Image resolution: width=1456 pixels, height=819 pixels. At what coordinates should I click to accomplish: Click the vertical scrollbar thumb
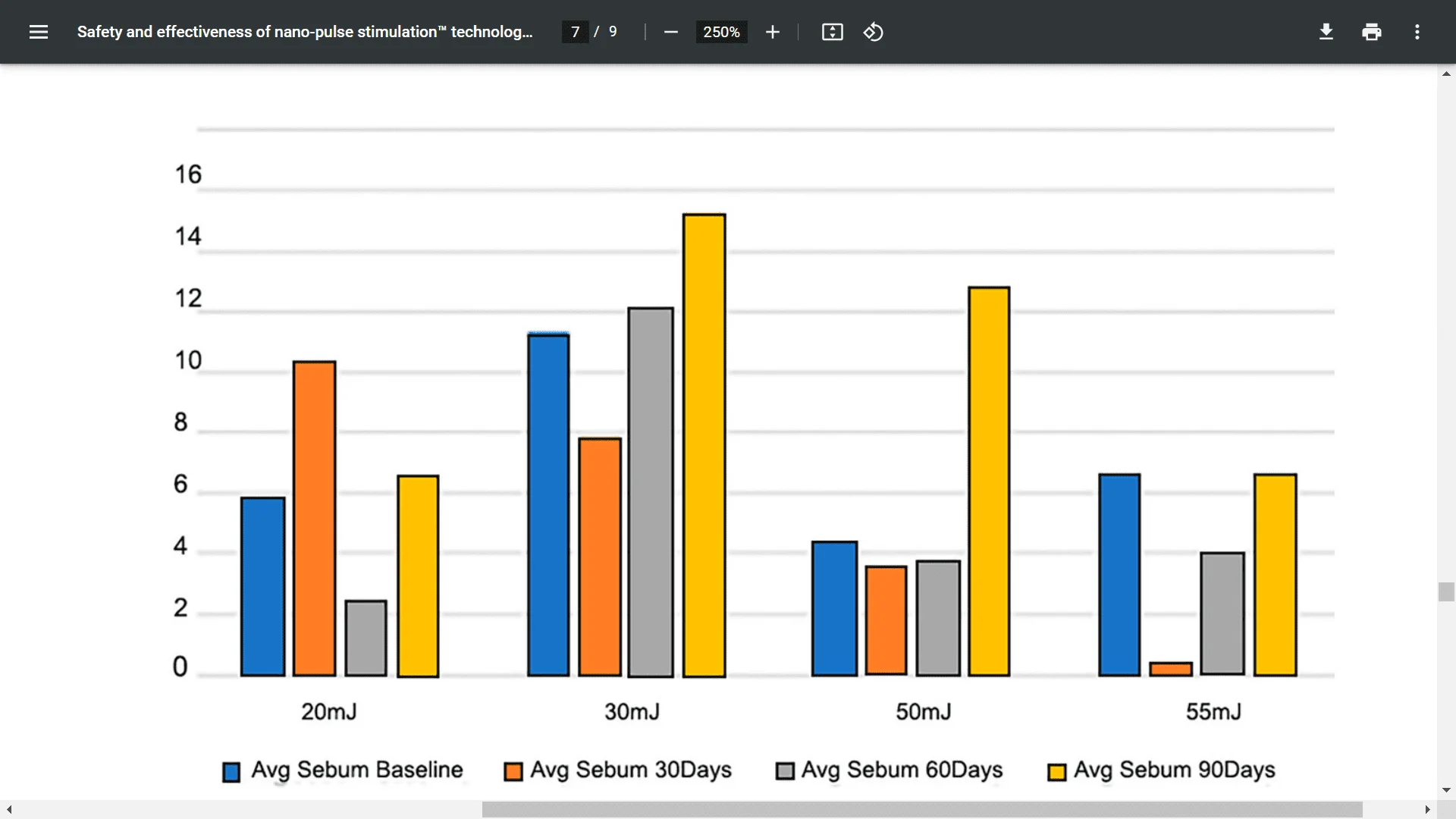click(1446, 591)
